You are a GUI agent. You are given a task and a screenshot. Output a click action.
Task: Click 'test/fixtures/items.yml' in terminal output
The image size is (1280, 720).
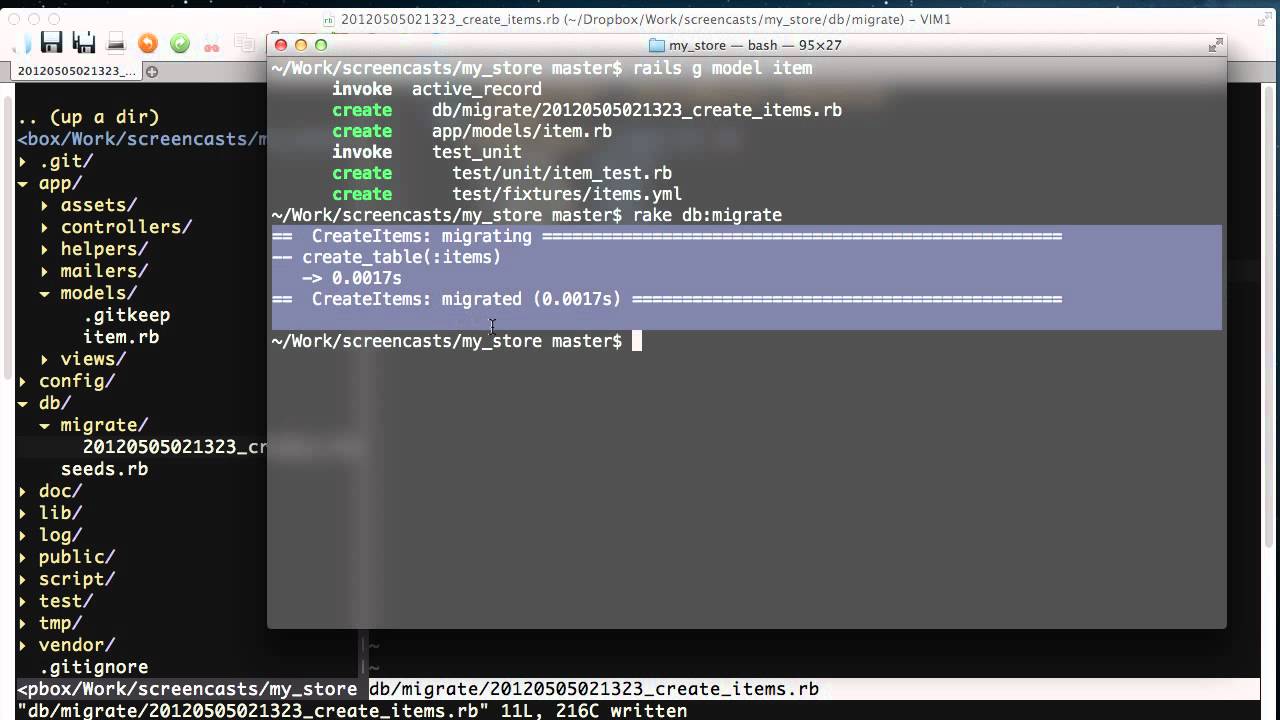567,194
